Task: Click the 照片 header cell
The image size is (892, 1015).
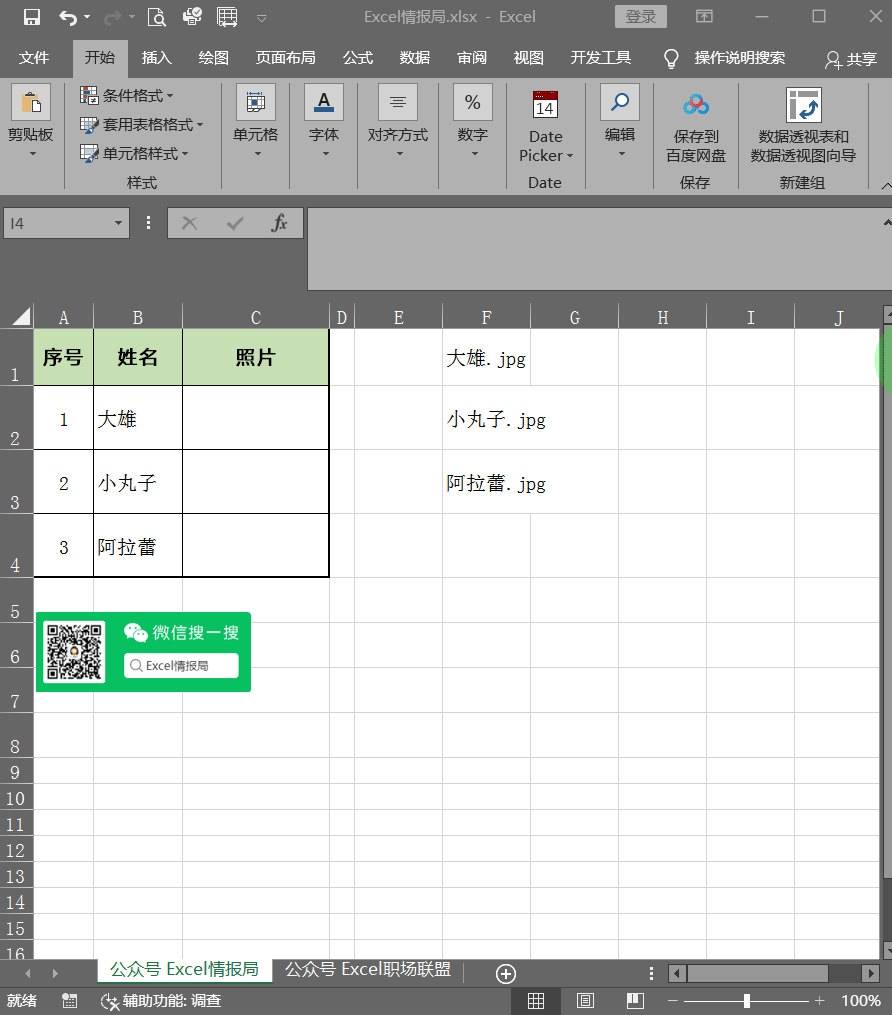Action: (256, 357)
